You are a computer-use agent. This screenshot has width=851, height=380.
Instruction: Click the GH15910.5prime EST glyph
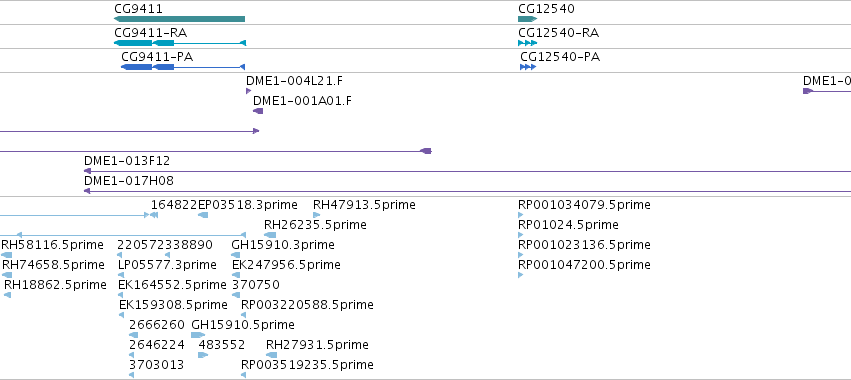coord(198,335)
